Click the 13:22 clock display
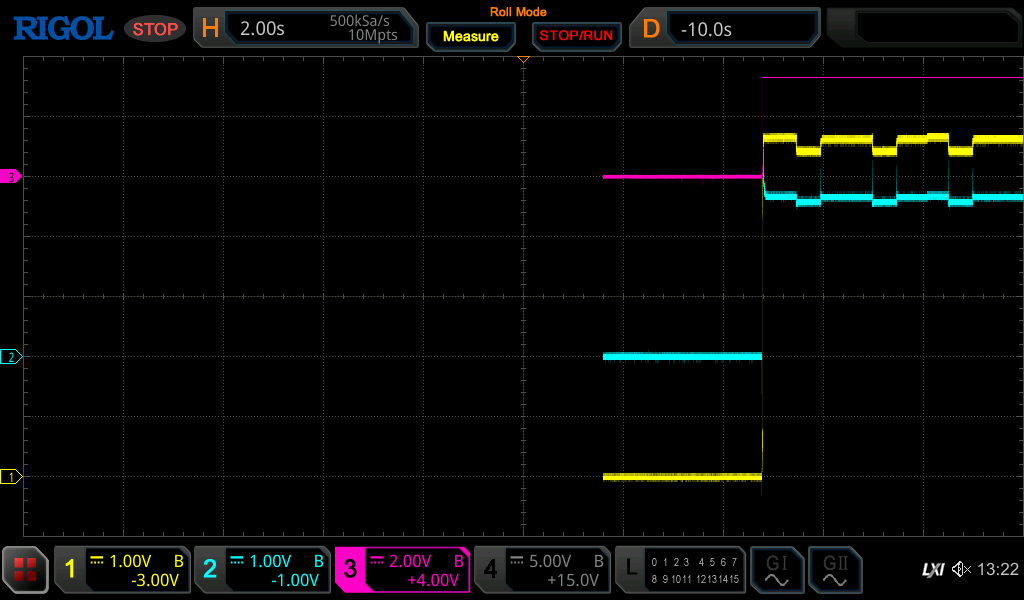1024x600 pixels. pyautogui.click(x=998, y=569)
